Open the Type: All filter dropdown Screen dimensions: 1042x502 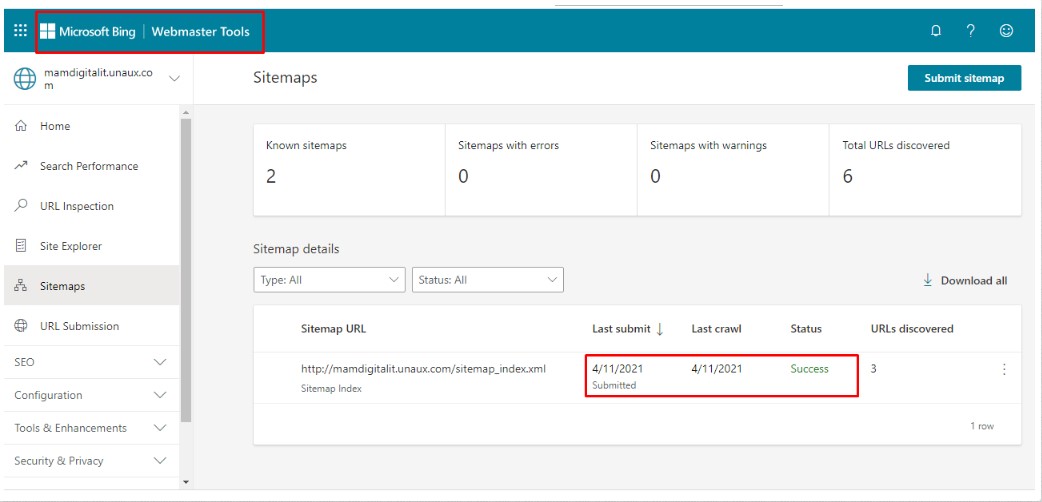[329, 280]
